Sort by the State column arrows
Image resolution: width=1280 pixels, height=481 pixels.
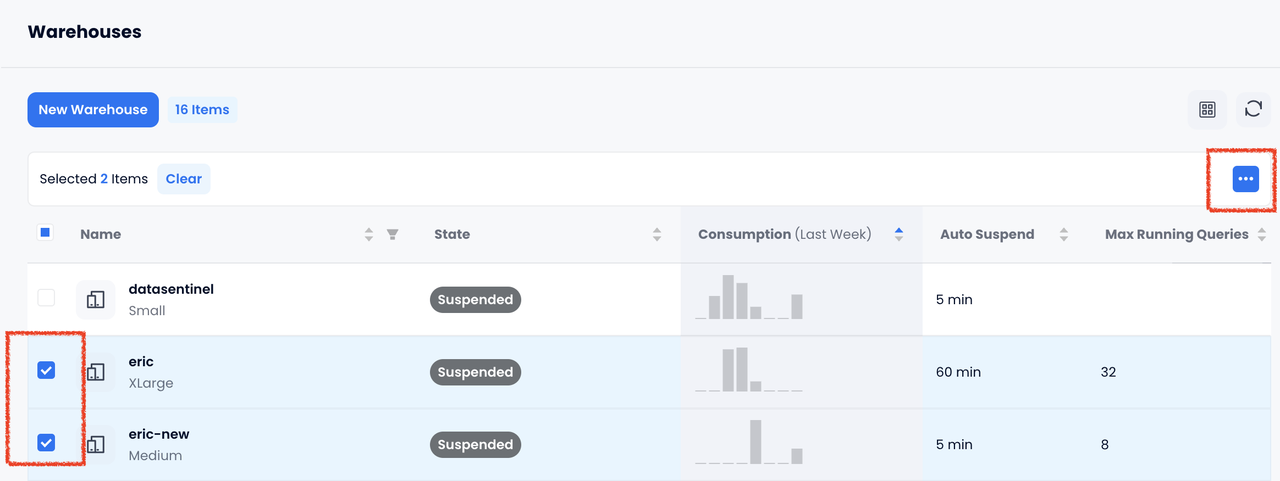[x=657, y=235]
